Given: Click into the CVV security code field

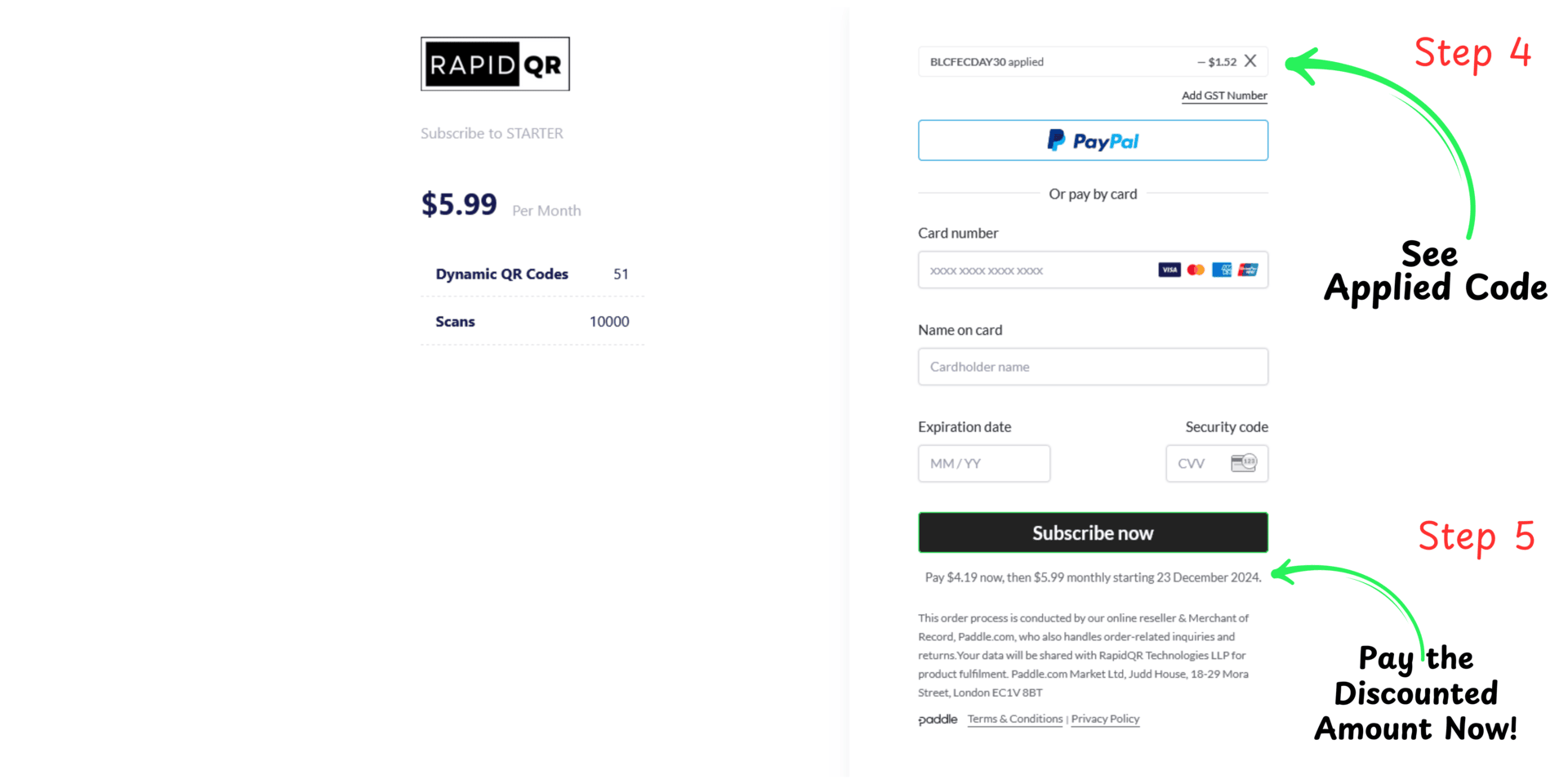Looking at the screenshot, I should click(x=1196, y=464).
